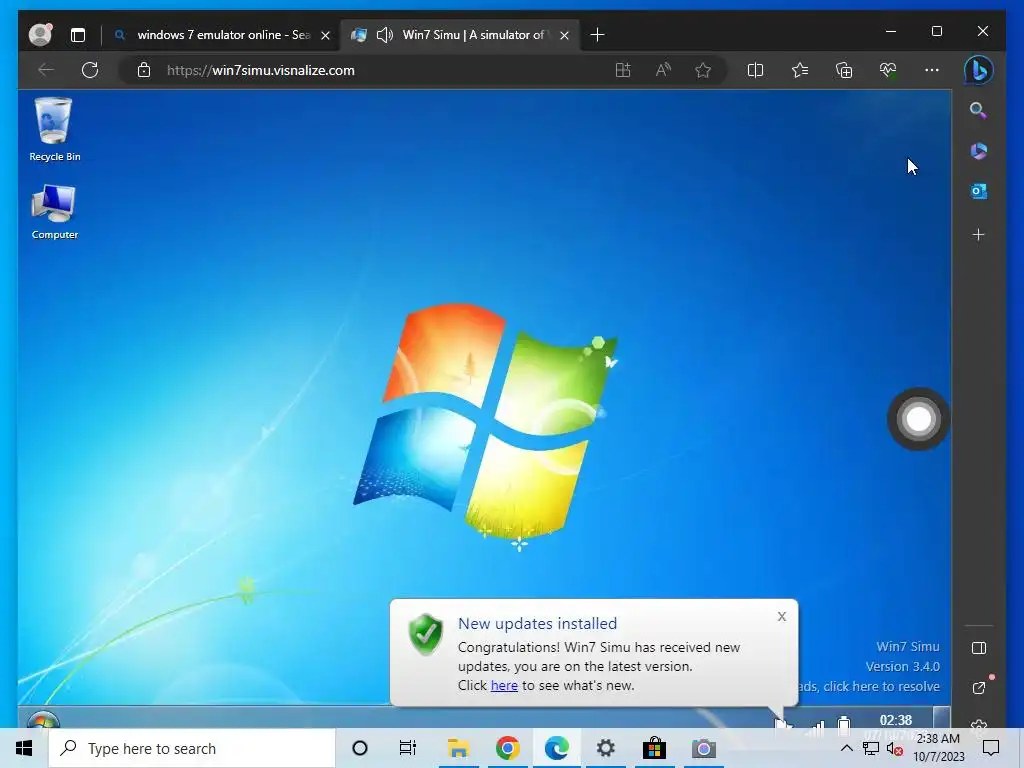This screenshot has height=768, width=1024.
Task: Open Collections panel
Action: click(844, 70)
